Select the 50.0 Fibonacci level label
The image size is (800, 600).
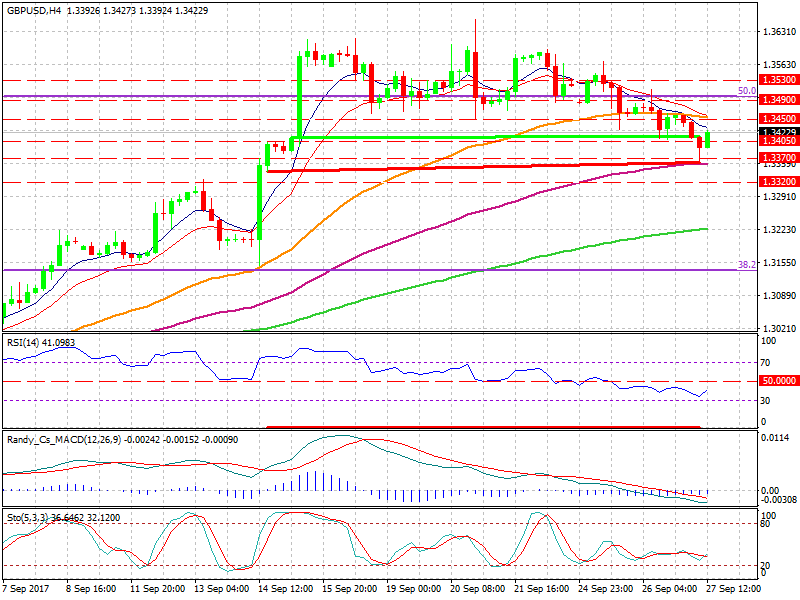tap(745, 91)
